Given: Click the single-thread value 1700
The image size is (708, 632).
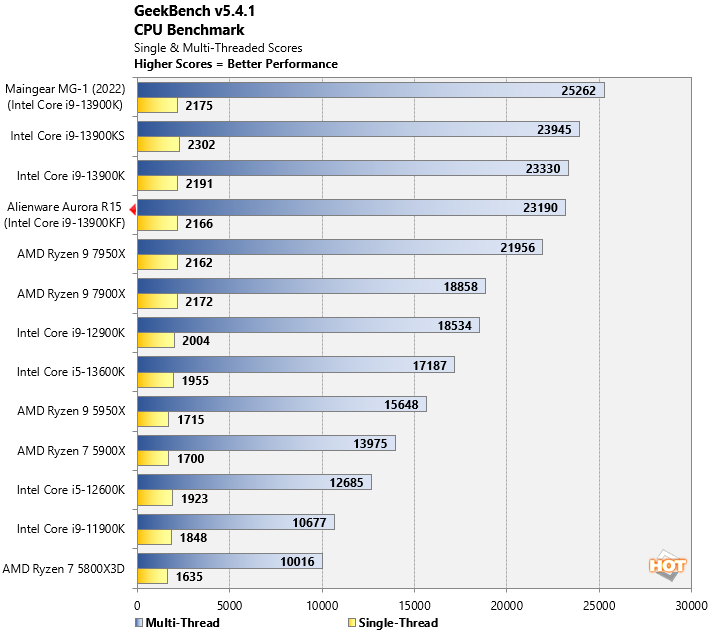Looking at the screenshot, I should 191,459.
